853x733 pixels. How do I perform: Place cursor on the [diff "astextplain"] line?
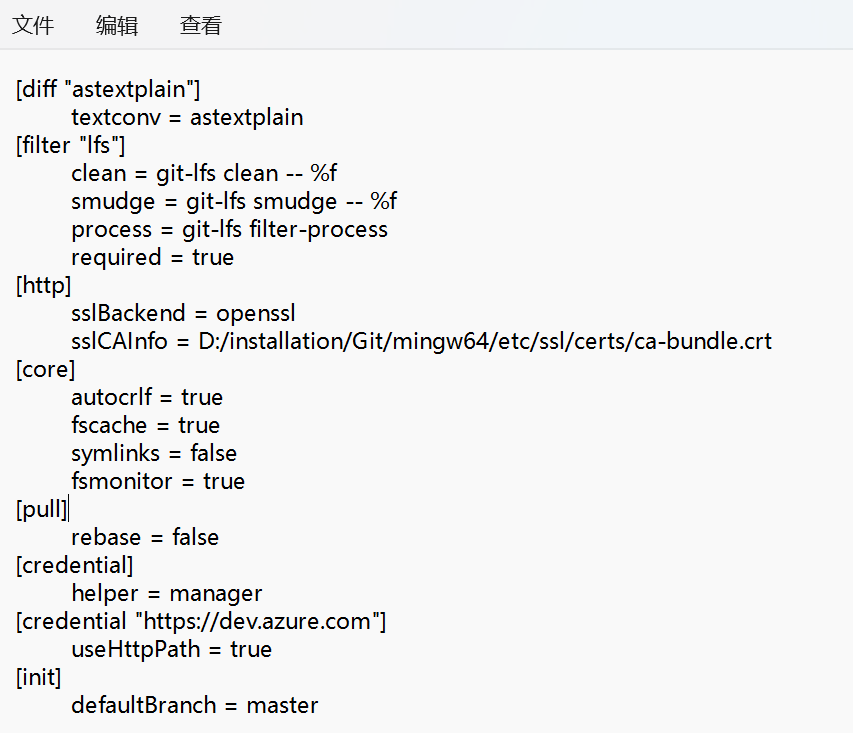pos(108,90)
